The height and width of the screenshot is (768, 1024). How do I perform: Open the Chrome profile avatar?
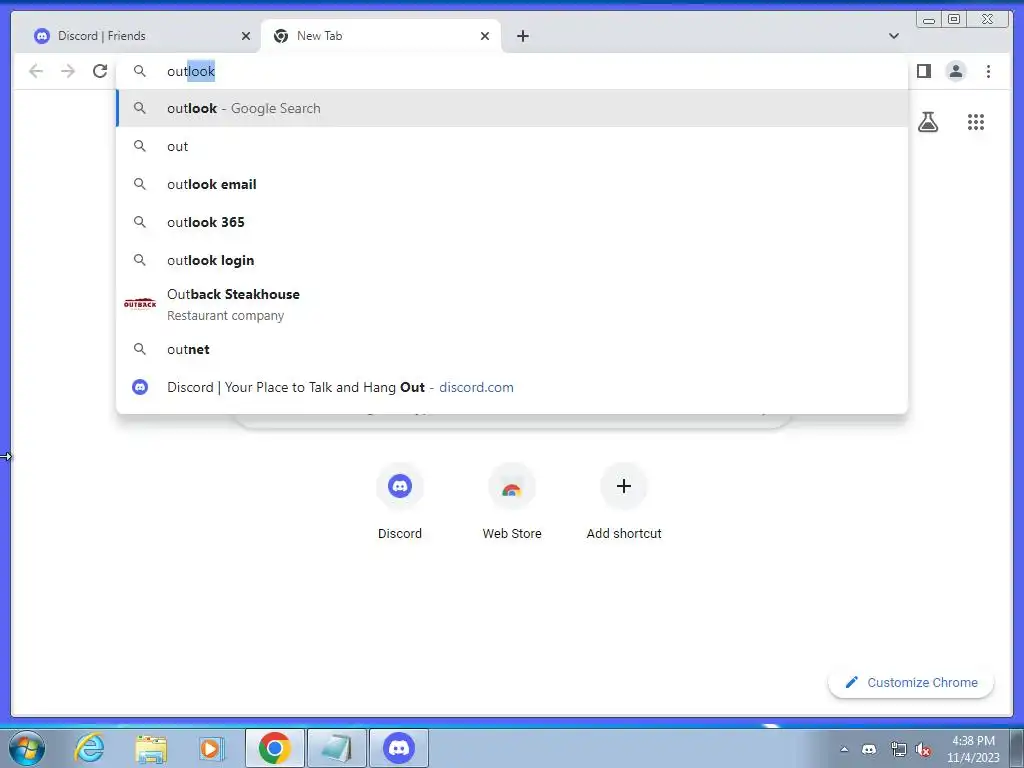(955, 71)
